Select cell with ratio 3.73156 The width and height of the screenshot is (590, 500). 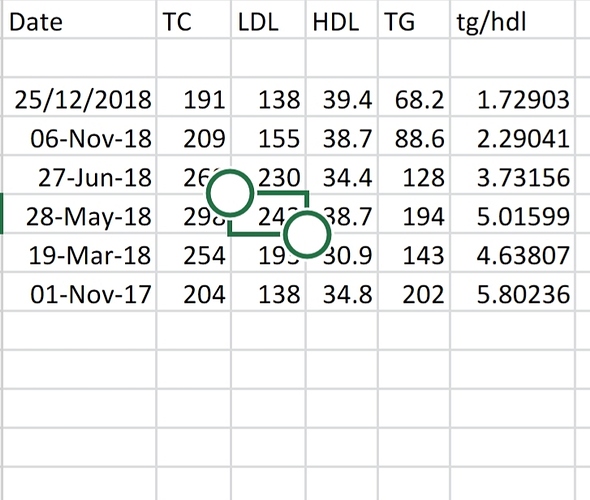[512, 175]
